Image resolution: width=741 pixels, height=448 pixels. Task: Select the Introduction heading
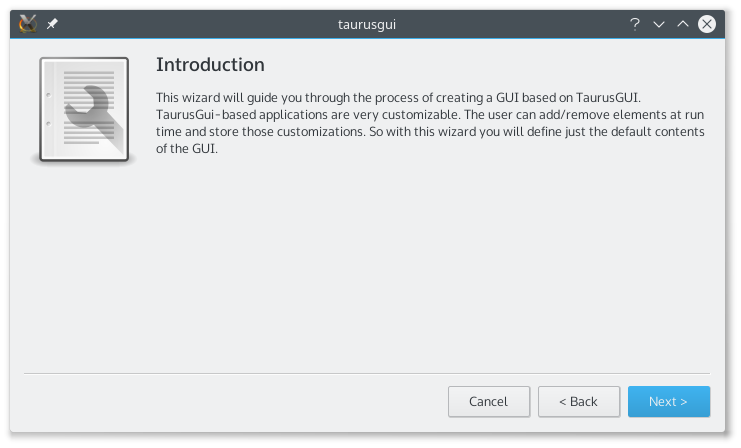210,65
